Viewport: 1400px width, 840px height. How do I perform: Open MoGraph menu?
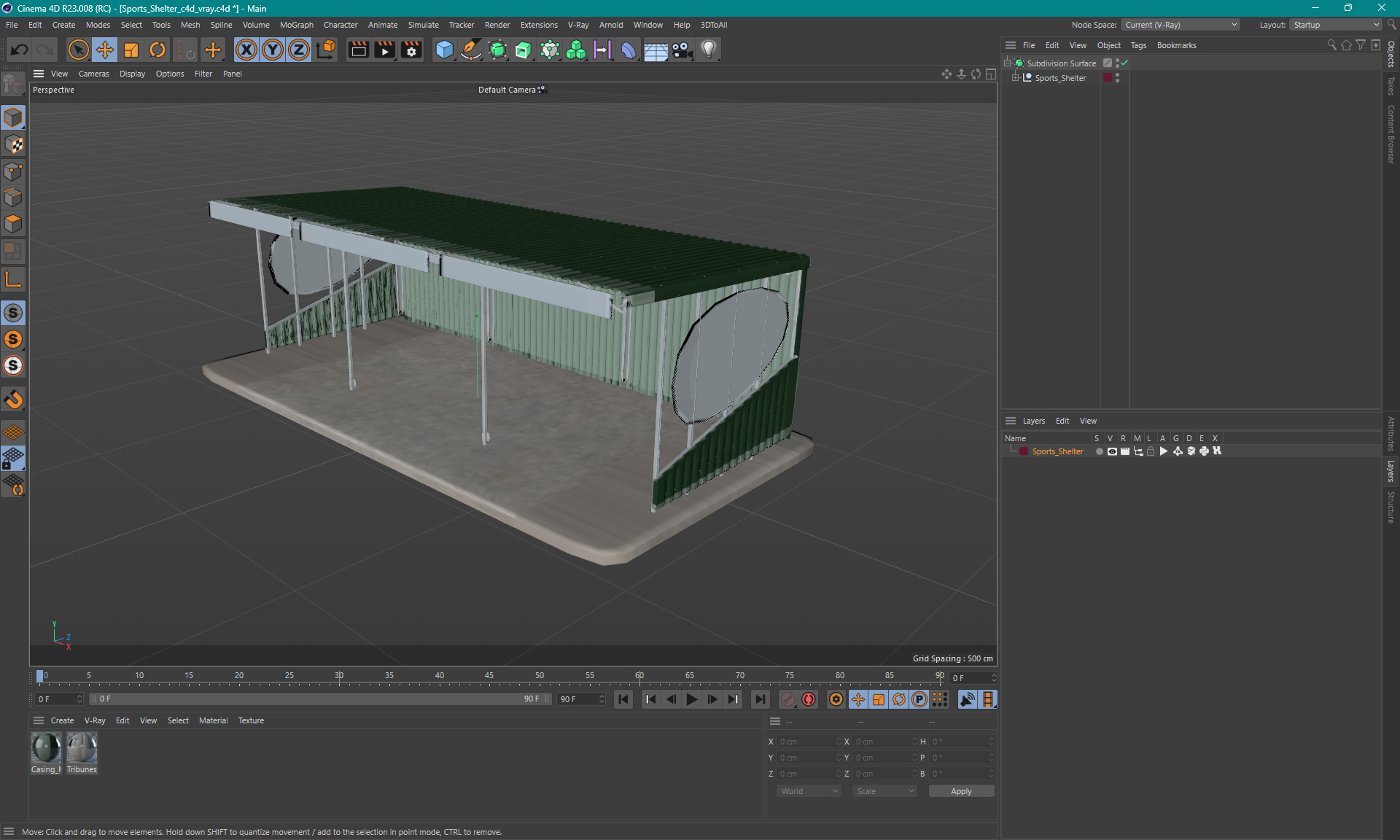coord(296,25)
